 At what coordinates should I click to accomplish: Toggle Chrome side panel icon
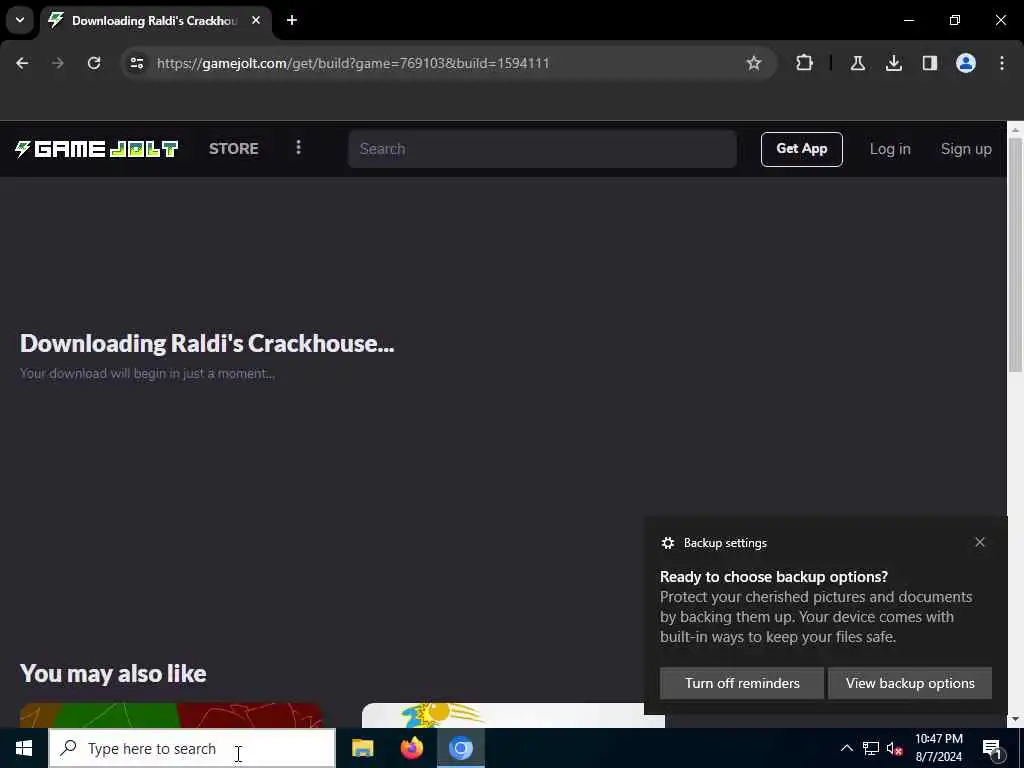(930, 63)
